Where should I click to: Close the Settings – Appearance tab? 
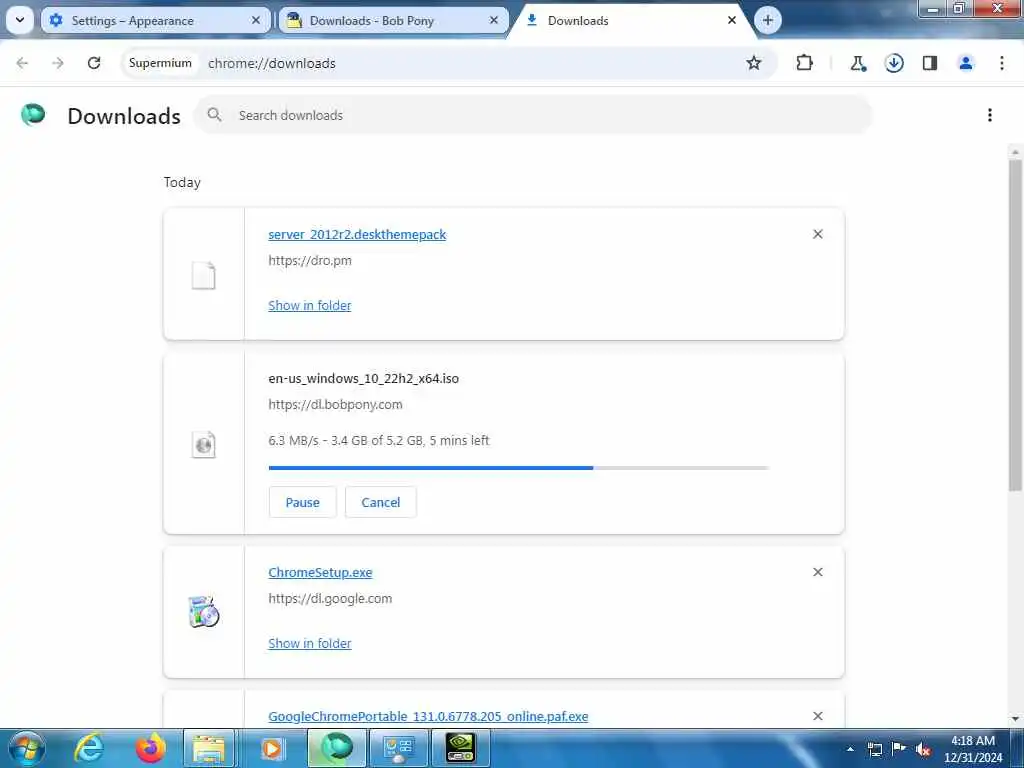click(x=256, y=20)
